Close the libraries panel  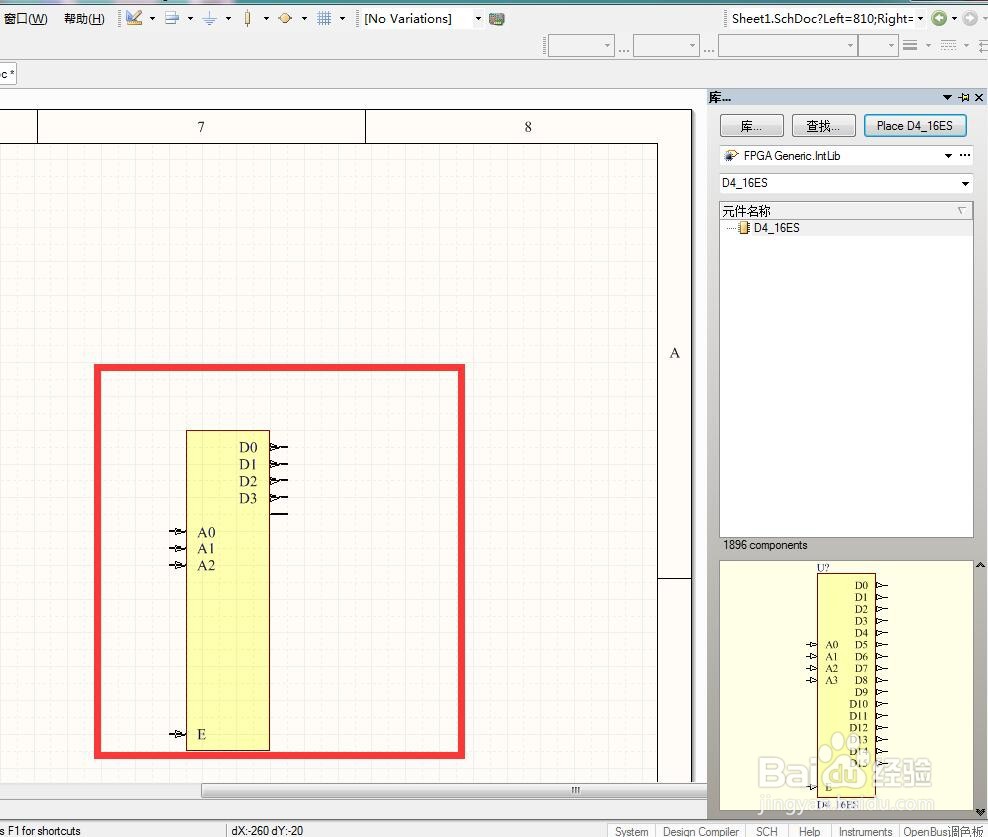(979, 97)
